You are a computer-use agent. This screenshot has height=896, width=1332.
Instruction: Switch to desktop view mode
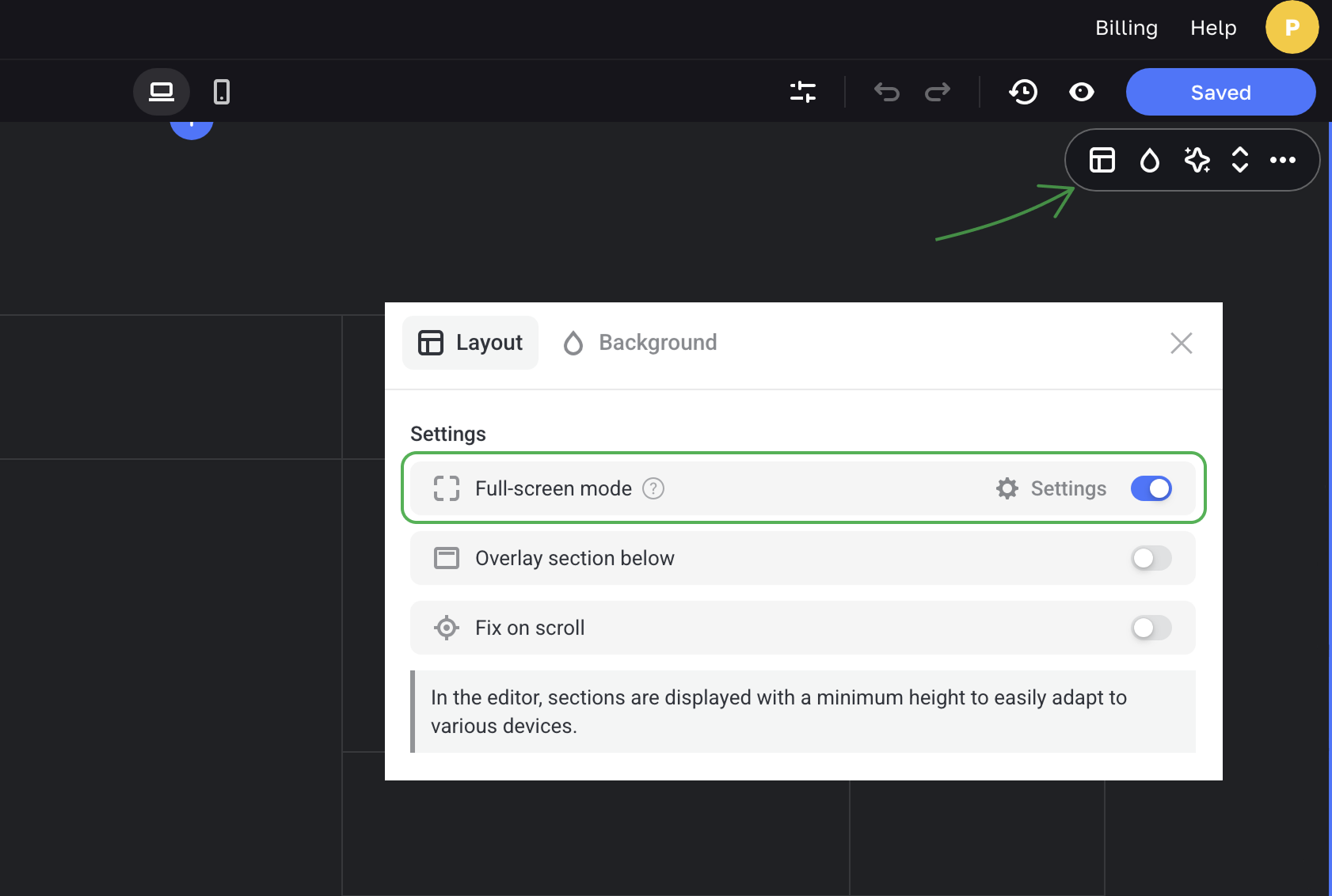coord(162,92)
